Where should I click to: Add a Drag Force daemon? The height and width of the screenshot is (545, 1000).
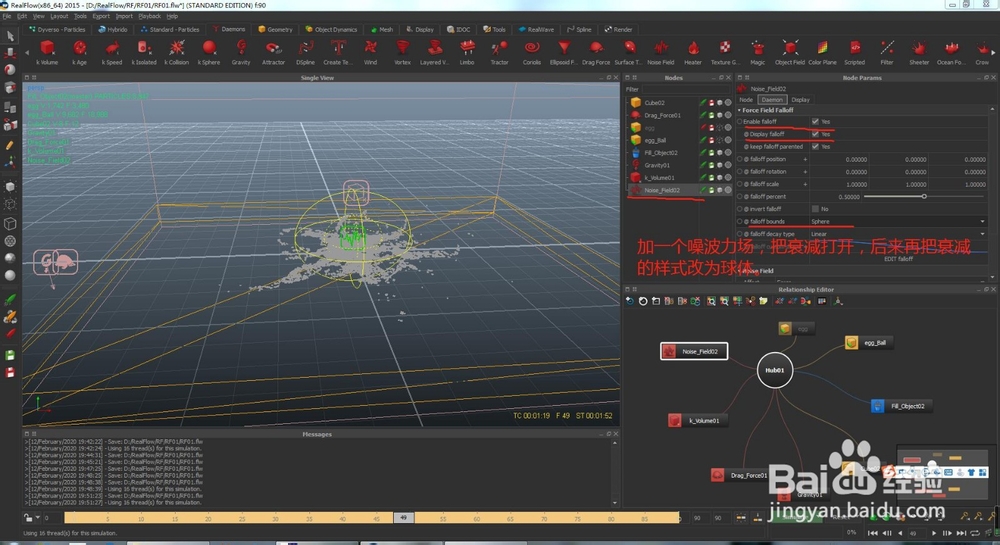click(596, 53)
